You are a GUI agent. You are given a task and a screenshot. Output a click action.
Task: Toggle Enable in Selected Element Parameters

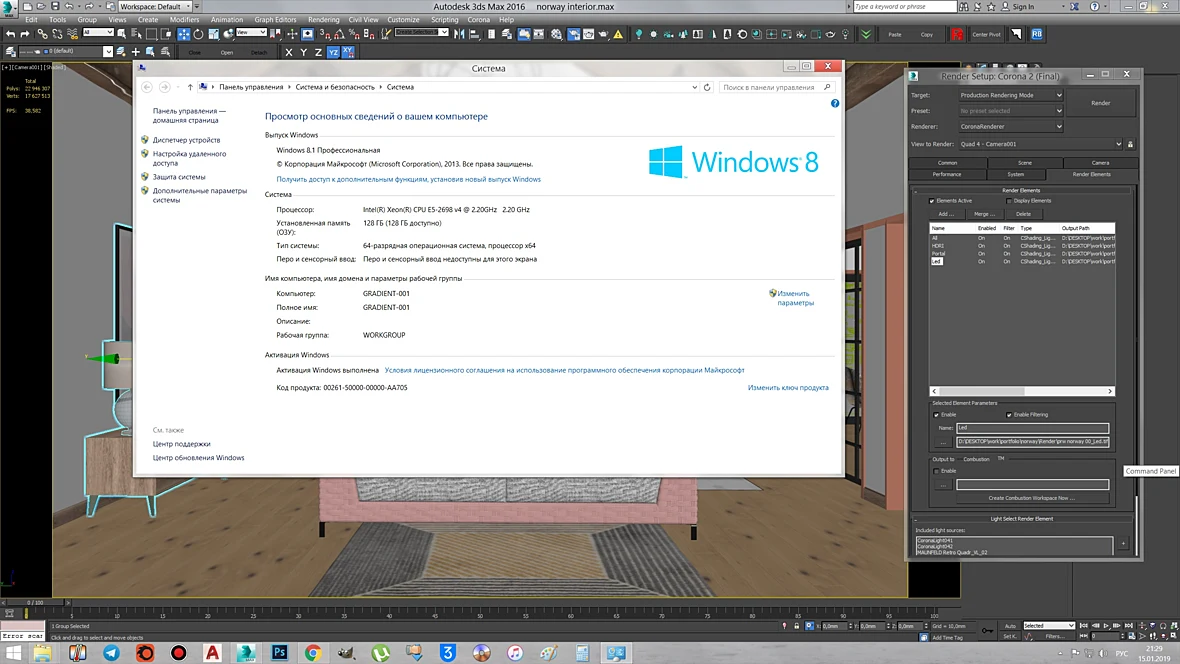click(936, 415)
